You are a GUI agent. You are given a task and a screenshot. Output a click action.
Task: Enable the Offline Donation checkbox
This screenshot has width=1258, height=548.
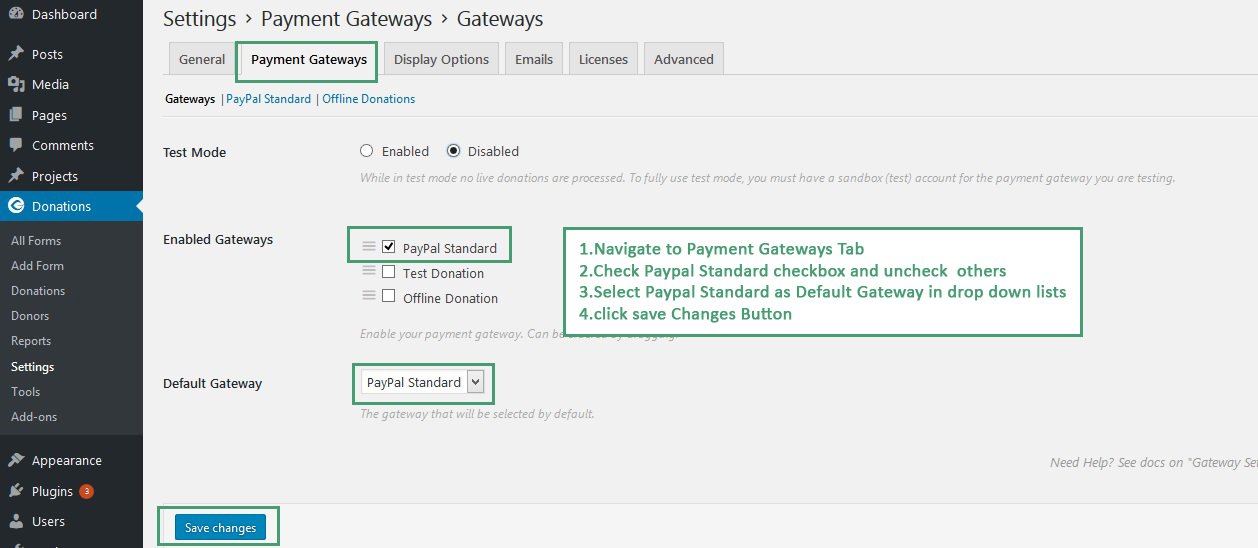coord(389,296)
